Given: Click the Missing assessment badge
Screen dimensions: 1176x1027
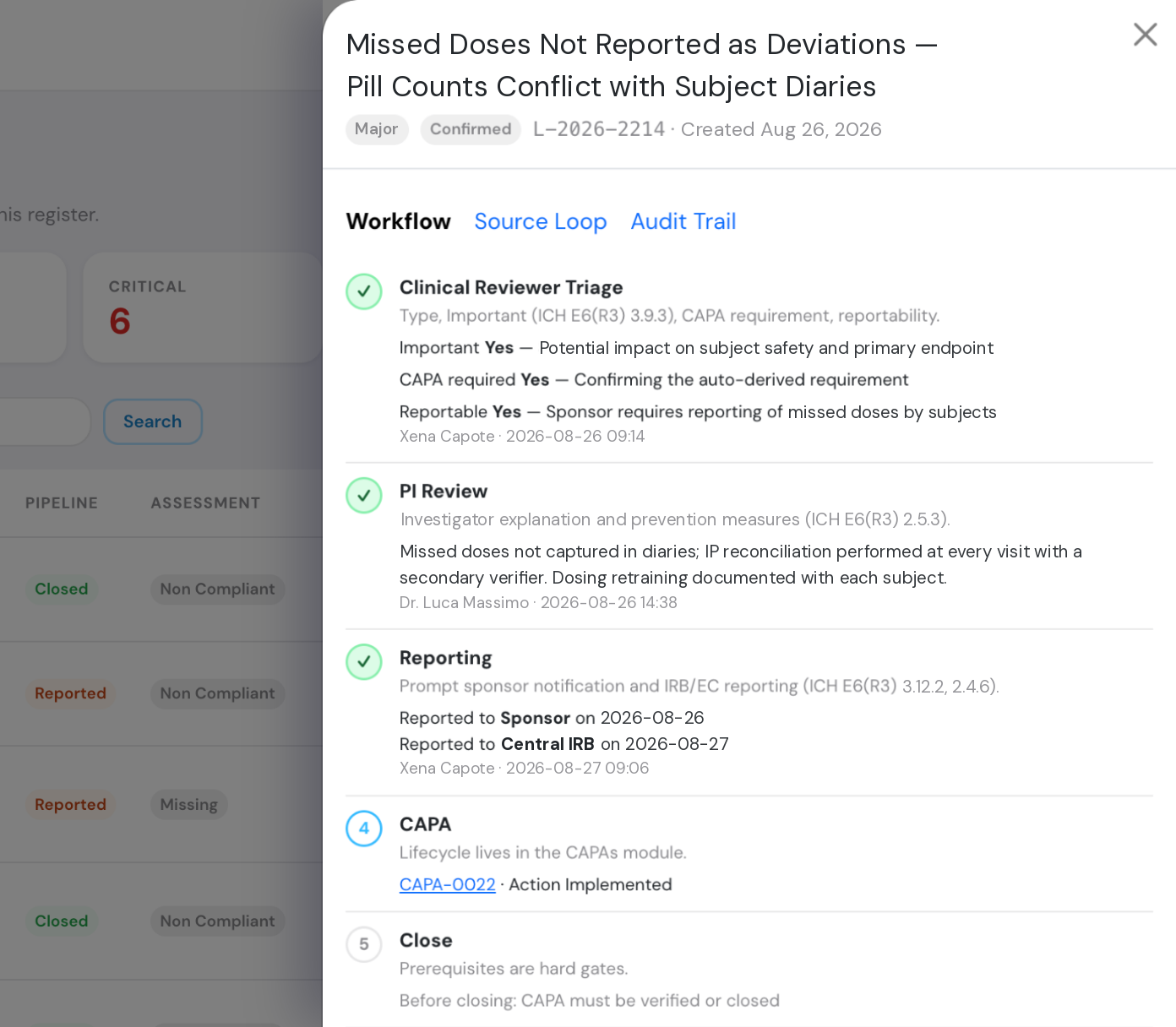Looking at the screenshot, I should [x=189, y=805].
